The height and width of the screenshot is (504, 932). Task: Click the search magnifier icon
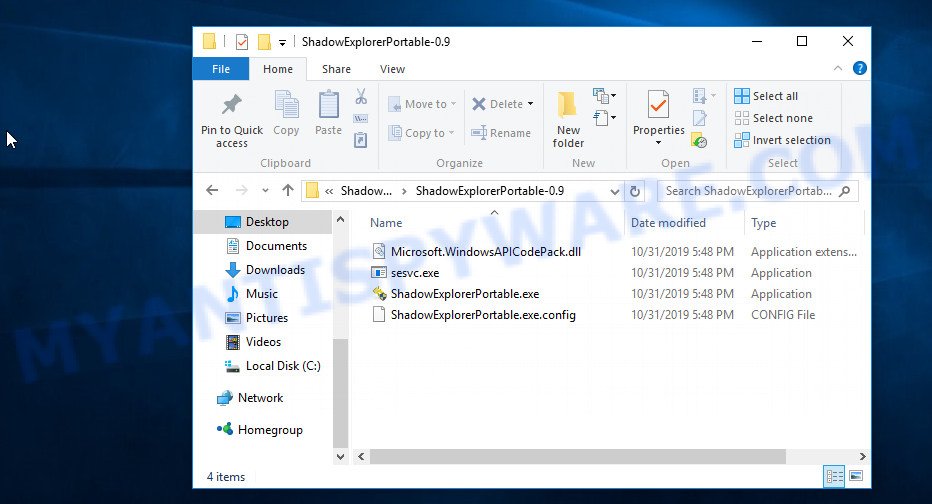[845, 191]
